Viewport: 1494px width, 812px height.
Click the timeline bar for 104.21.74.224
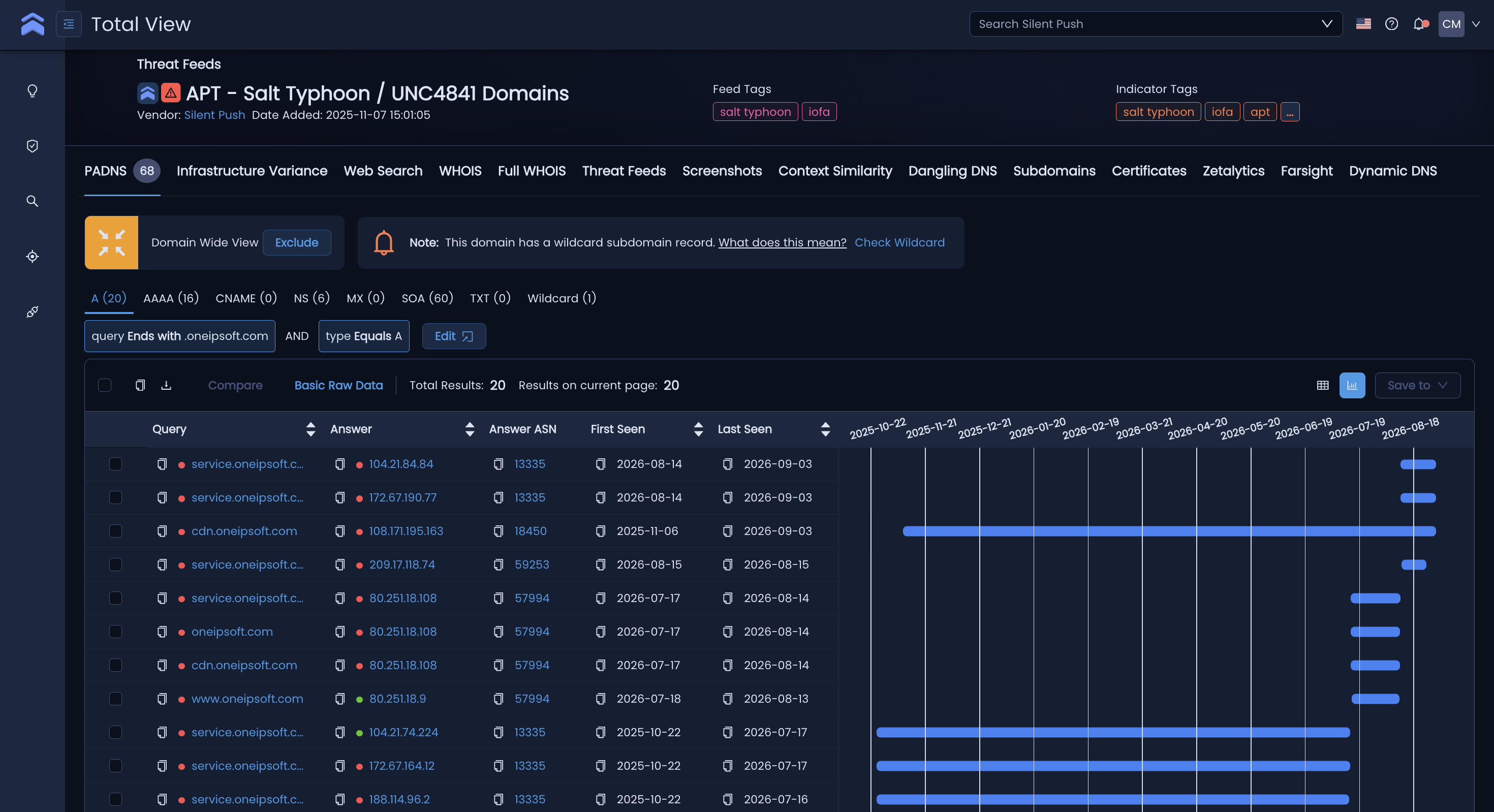point(1113,733)
